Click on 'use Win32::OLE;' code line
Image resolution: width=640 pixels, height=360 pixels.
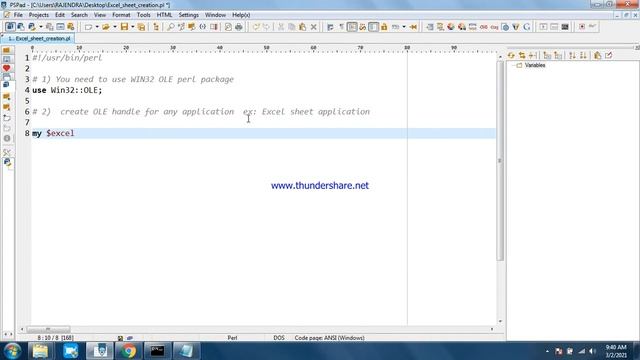(x=67, y=90)
